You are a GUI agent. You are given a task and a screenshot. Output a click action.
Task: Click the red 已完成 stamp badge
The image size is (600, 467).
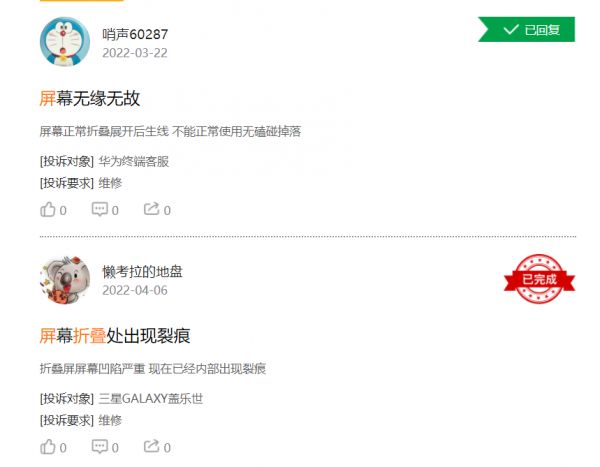(539, 279)
